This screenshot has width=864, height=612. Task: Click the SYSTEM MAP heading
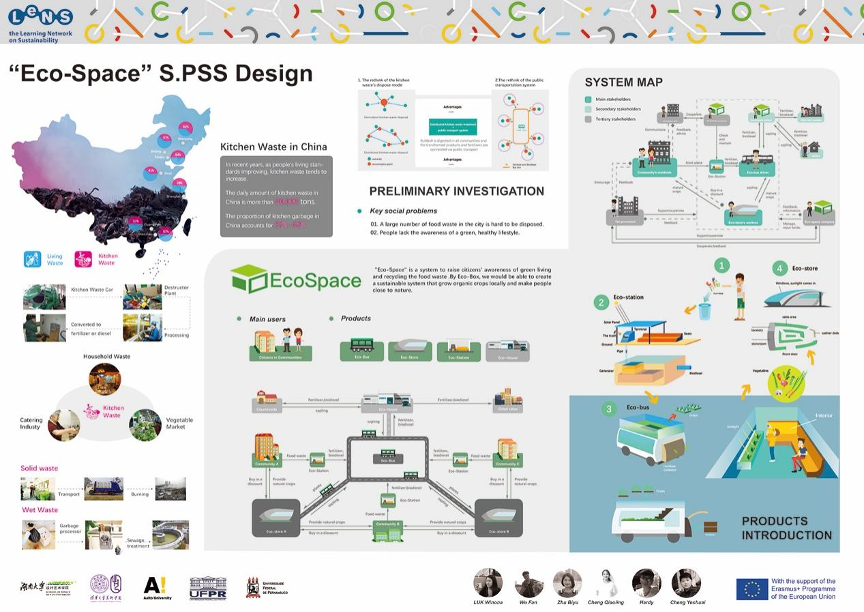click(623, 82)
